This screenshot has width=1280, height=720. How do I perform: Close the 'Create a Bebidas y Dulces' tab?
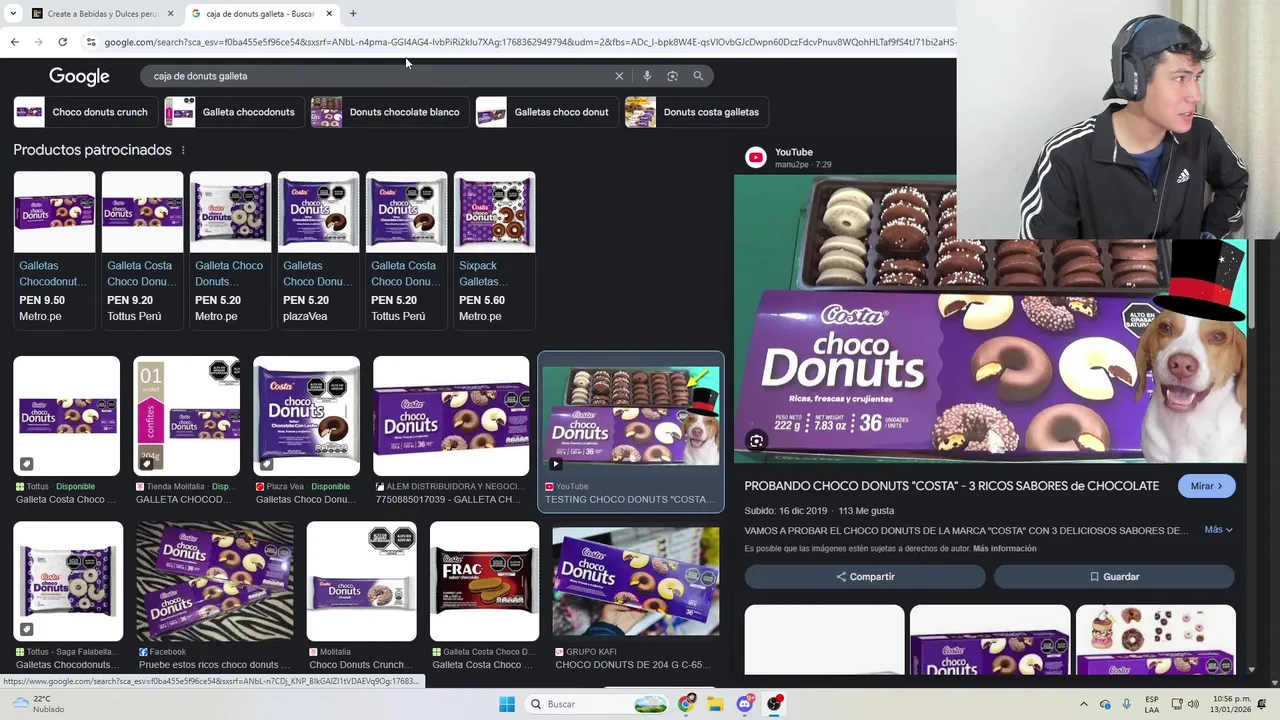point(170,14)
